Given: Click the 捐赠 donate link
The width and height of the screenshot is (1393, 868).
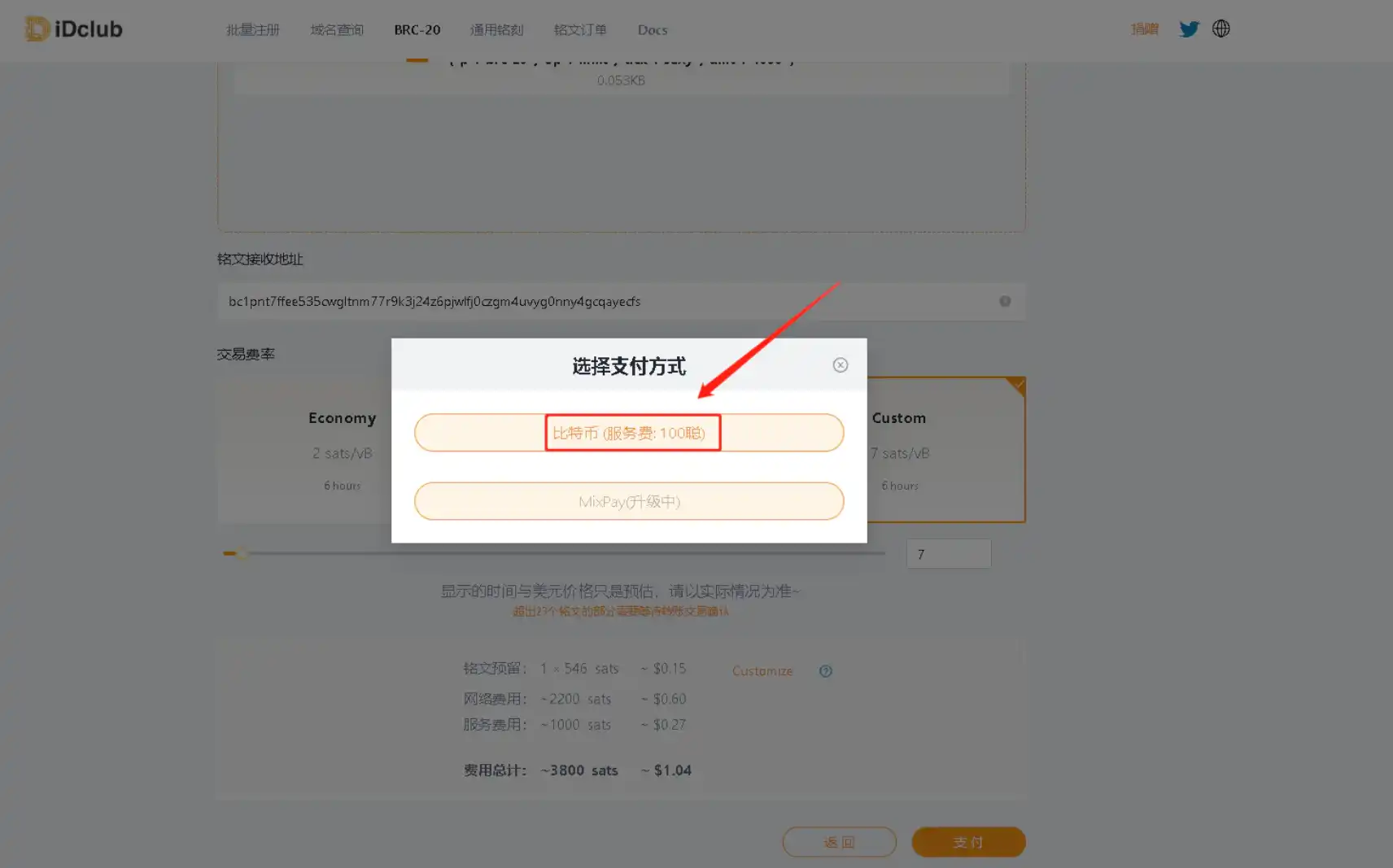Looking at the screenshot, I should [x=1144, y=28].
